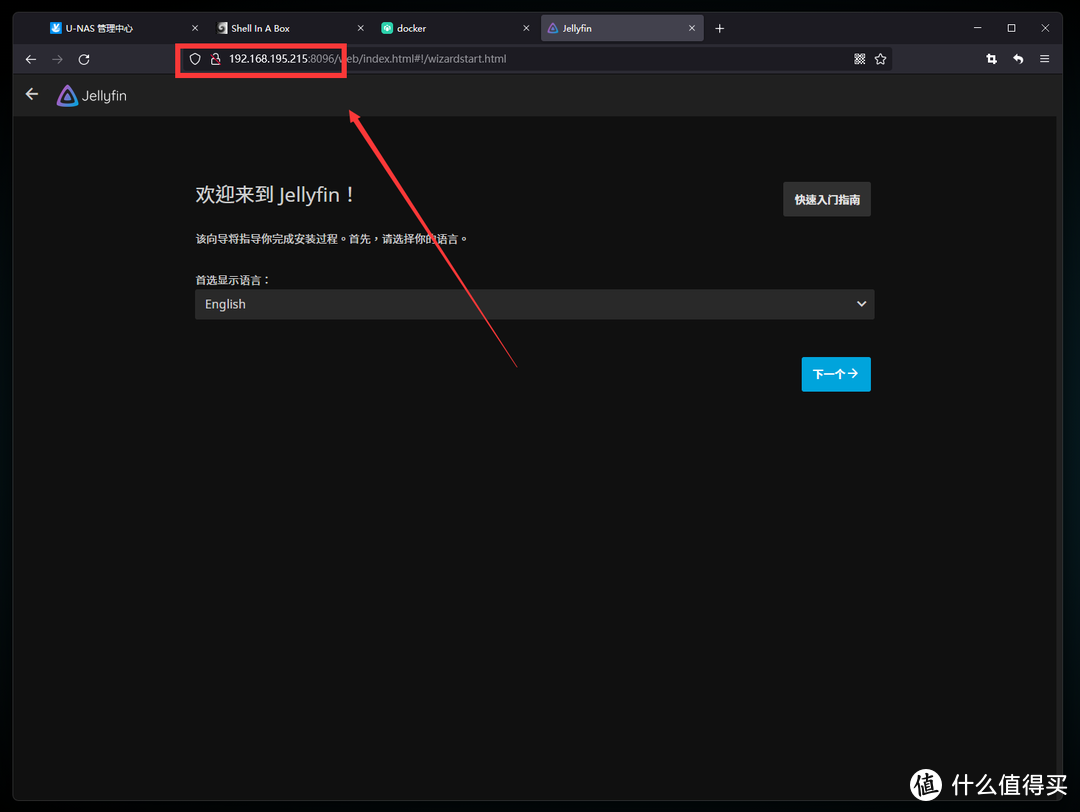1080x812 pixels.
Task: Open the English display language dropdown
Action: point(534,303)
